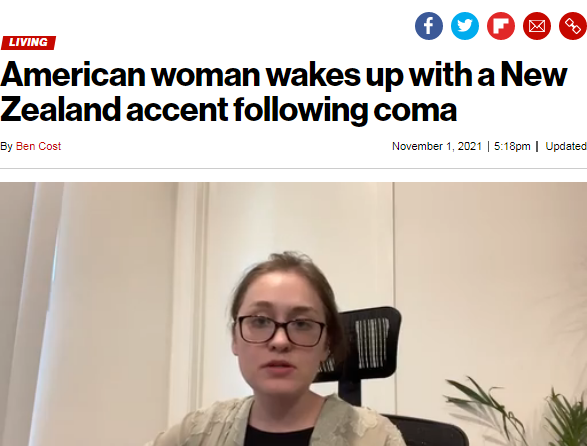This screenshot has width=587, height=446.
Task: Share the article on Facebook
Action: click(x=429, y=26)
